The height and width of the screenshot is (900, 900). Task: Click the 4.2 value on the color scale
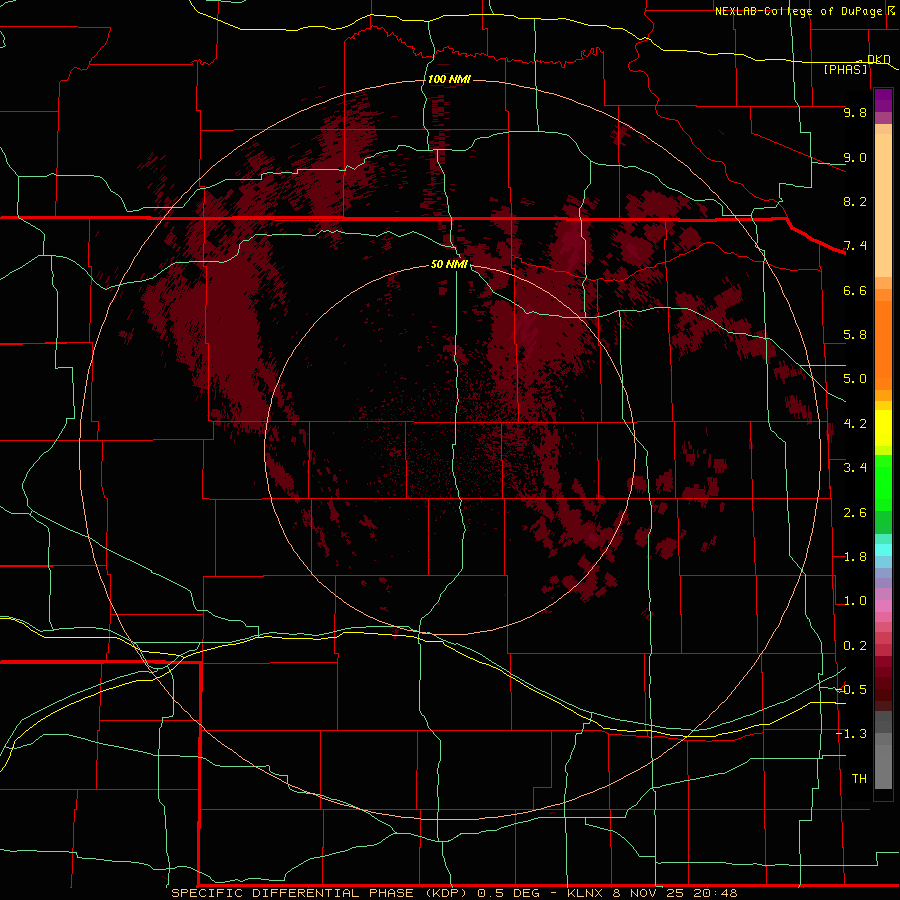(855, 424)
